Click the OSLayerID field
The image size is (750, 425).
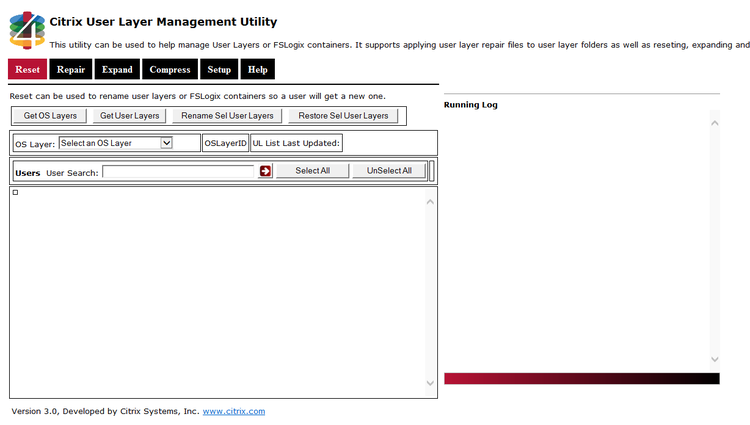click(x=225, y=143)
